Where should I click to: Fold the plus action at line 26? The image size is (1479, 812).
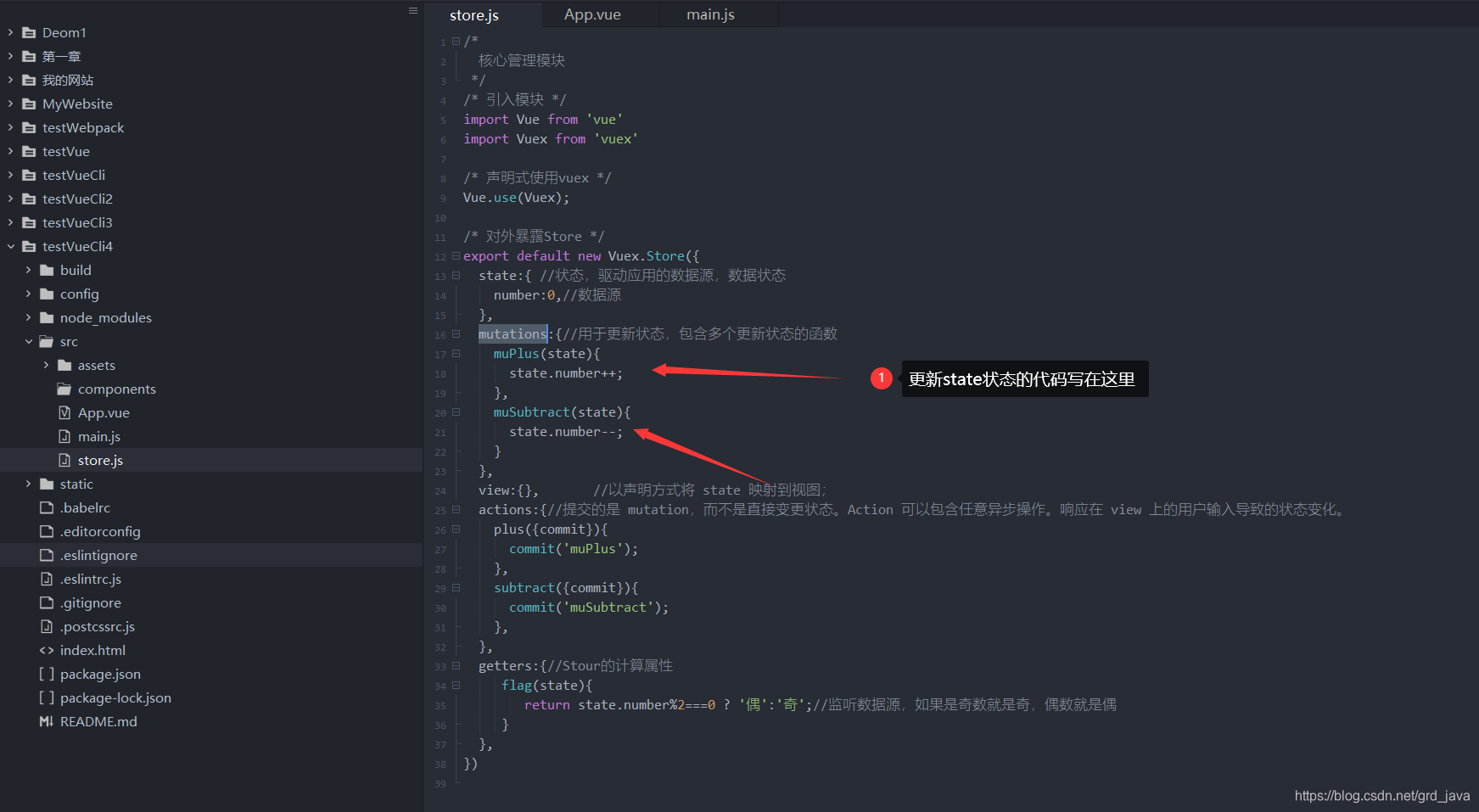(456, 529)
